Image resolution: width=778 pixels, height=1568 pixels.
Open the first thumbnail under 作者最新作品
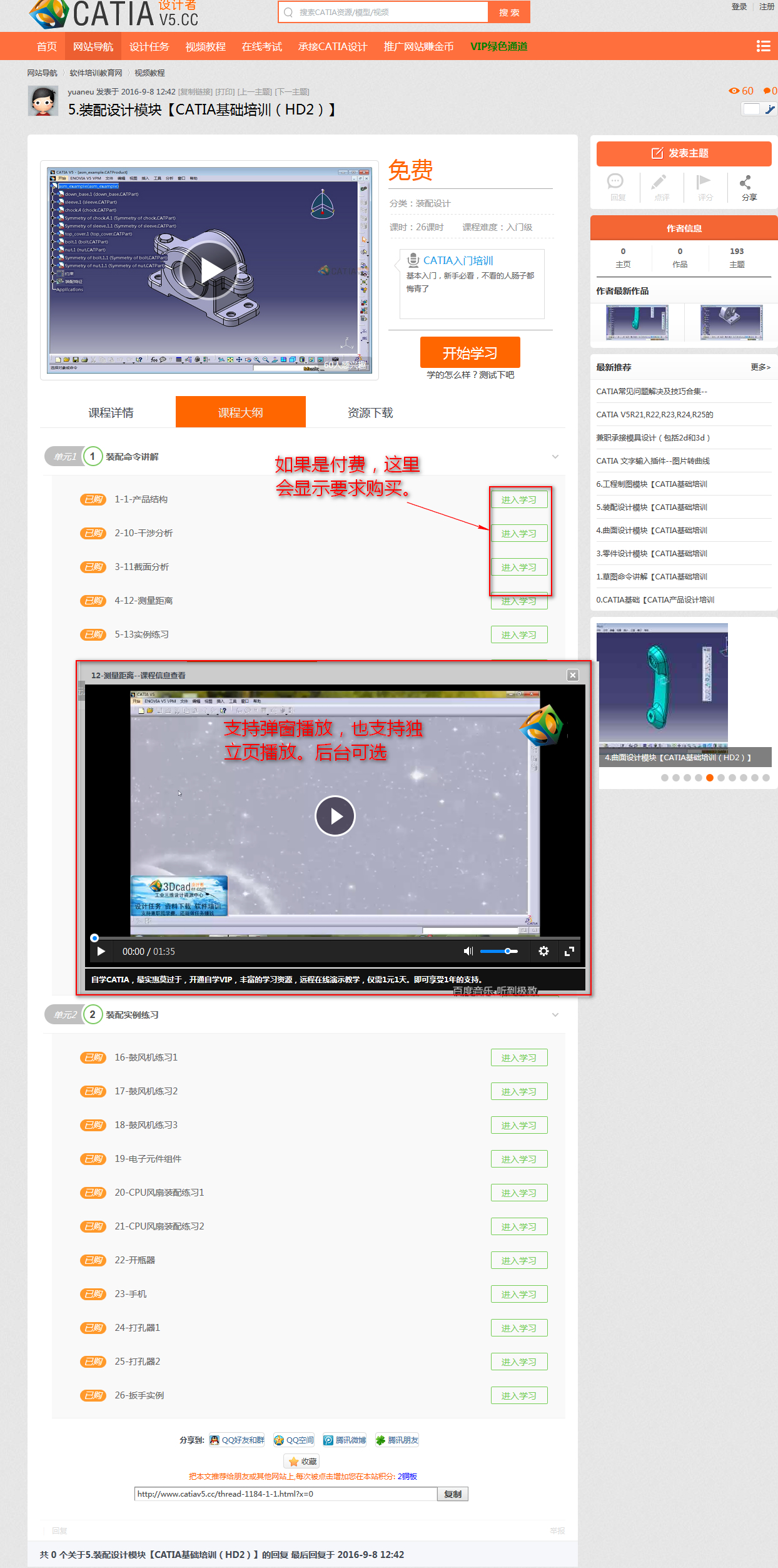(x=637, y=322)
